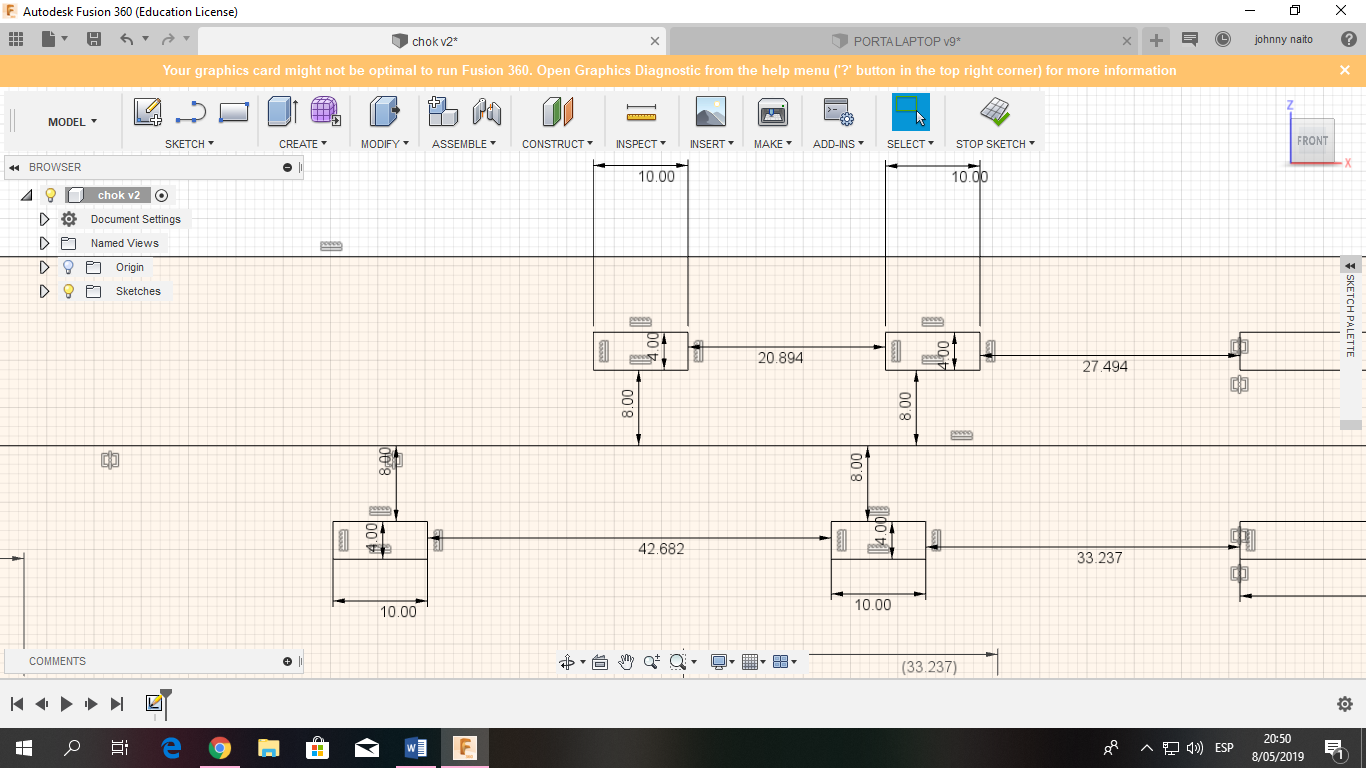The image size is (1366, 768).
Task: Collapse the chok v2 root node
Action: [26, 195]
